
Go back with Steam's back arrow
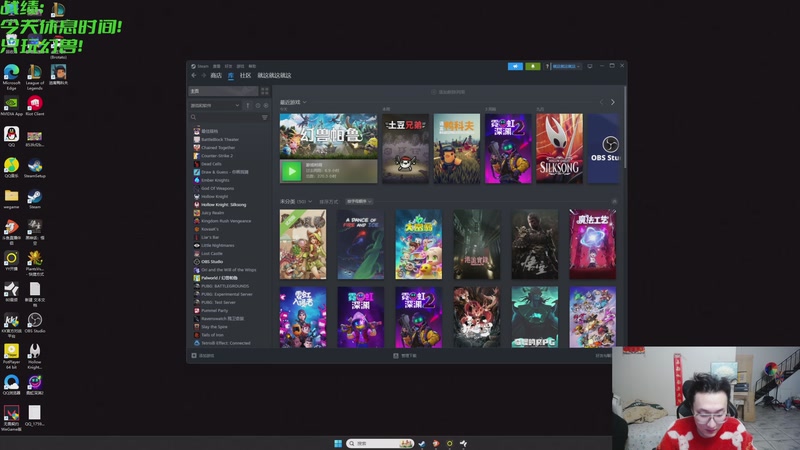[194, 76]
